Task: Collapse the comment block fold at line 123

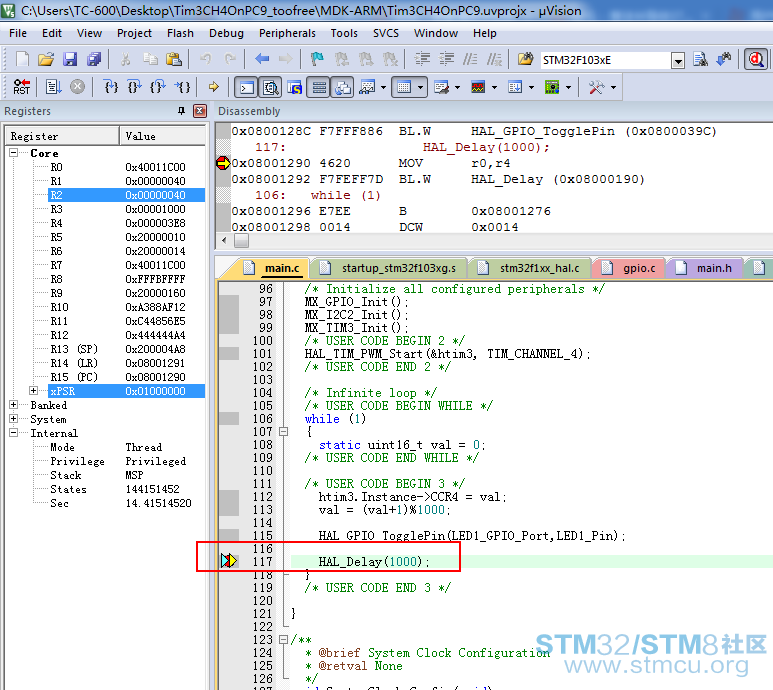Action: [283, 640]
